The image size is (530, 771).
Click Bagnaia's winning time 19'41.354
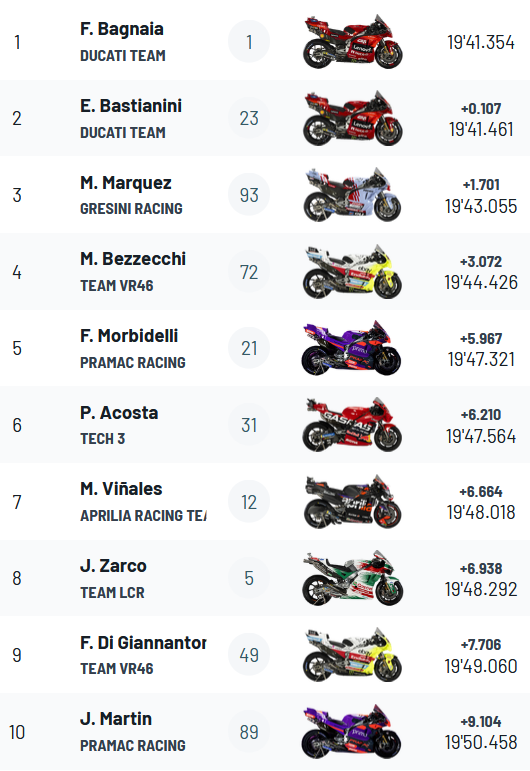pos(481,42)
